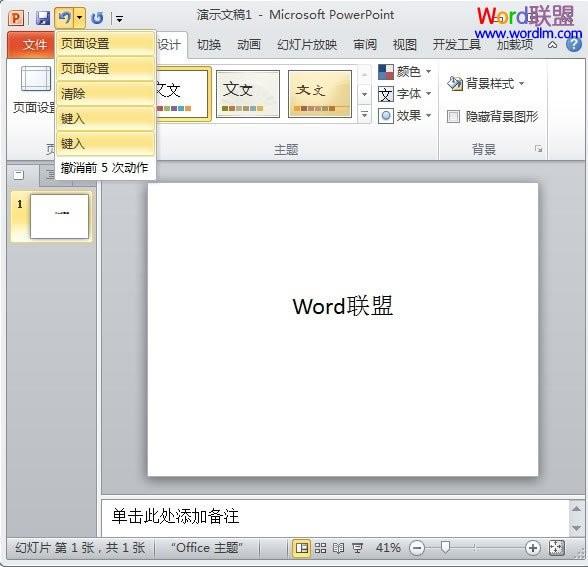
Task: Open the 背景样式 dropdown
Action: 486,84
